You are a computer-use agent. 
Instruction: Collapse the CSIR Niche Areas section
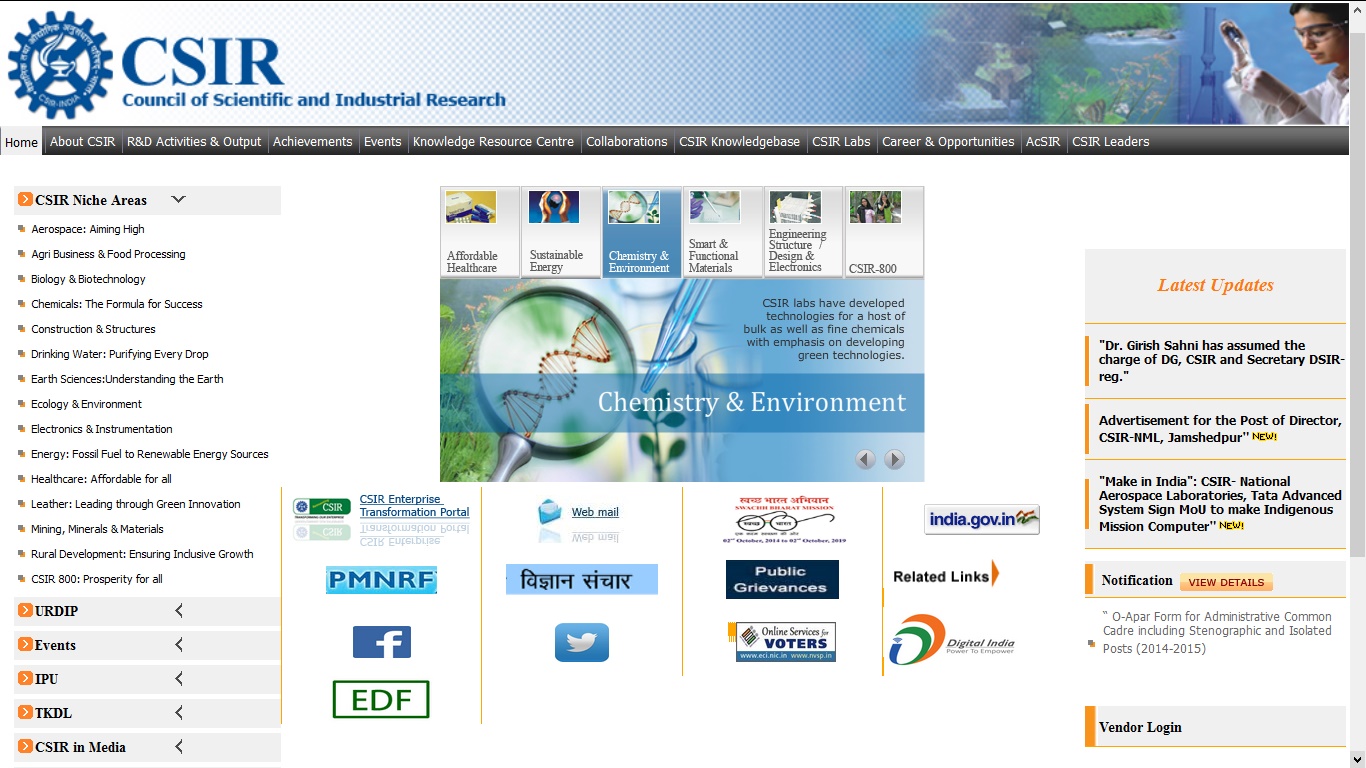pos(178,199)
